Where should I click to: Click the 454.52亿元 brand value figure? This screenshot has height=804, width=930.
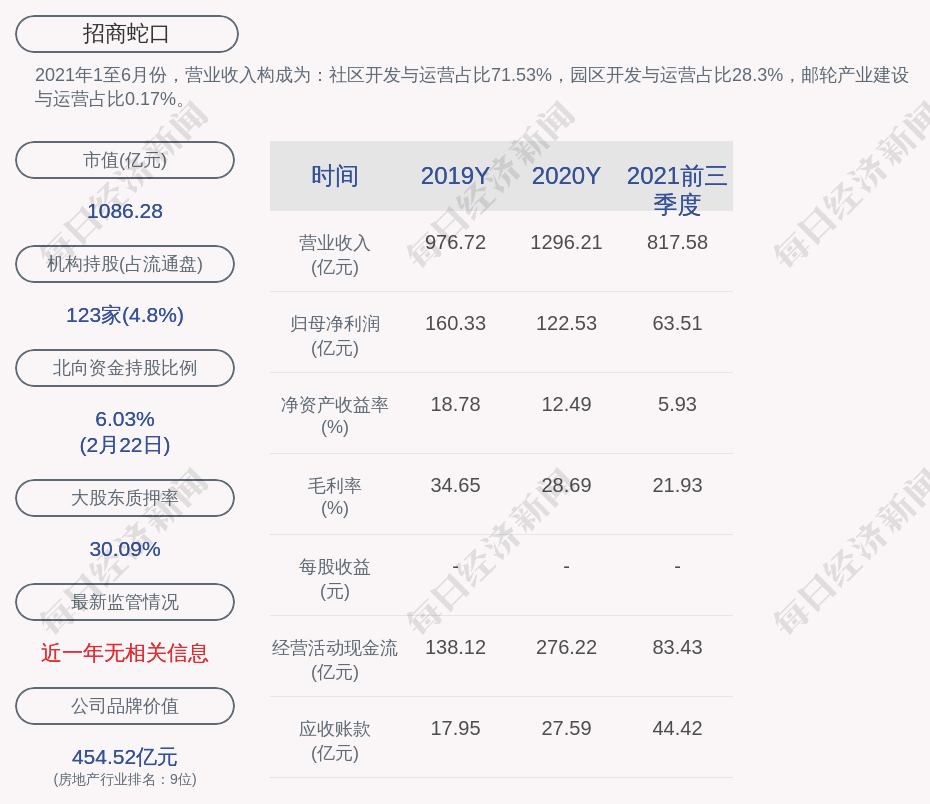125,757
